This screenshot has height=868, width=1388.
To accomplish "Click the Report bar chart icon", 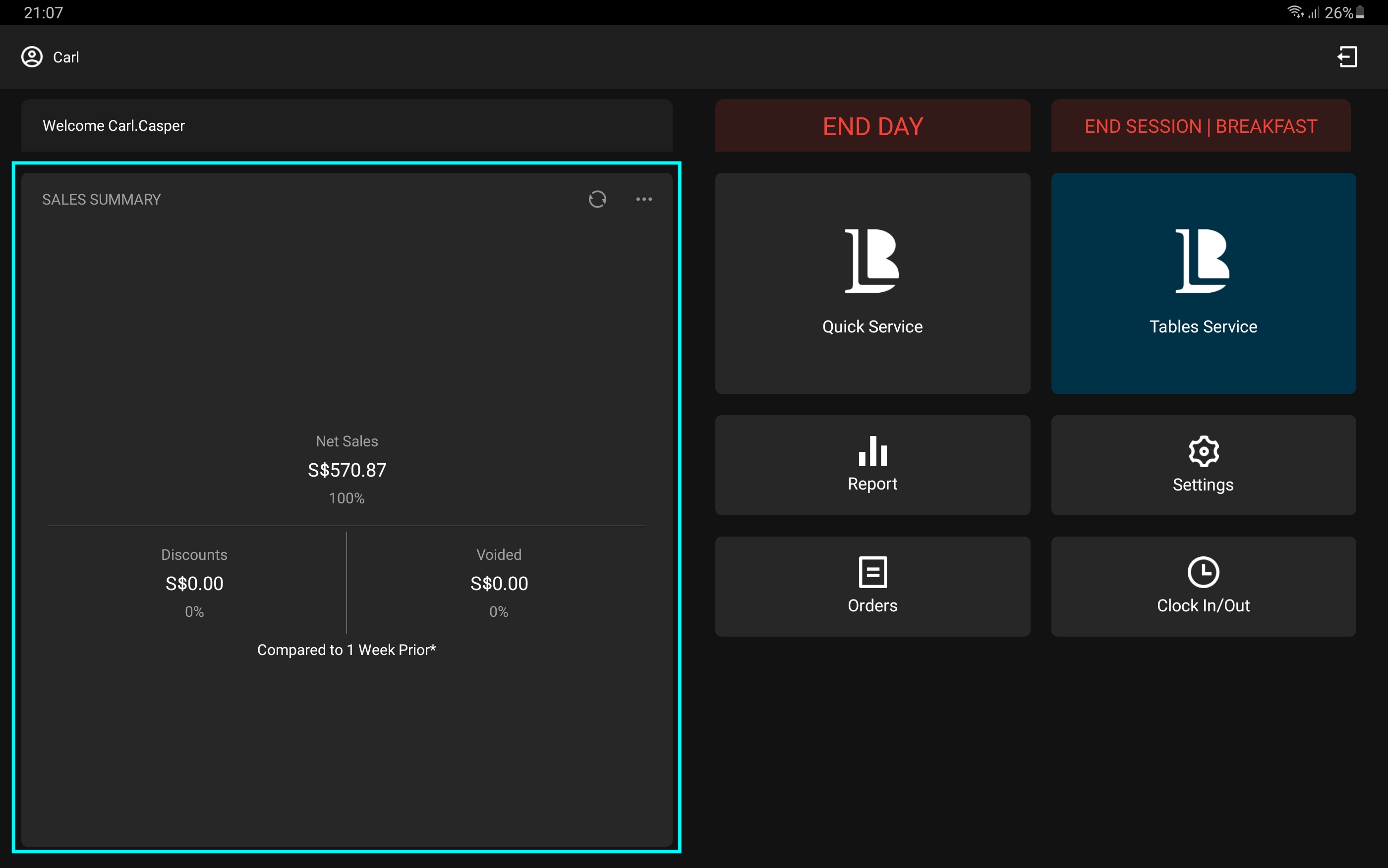I will click(872, 451).
